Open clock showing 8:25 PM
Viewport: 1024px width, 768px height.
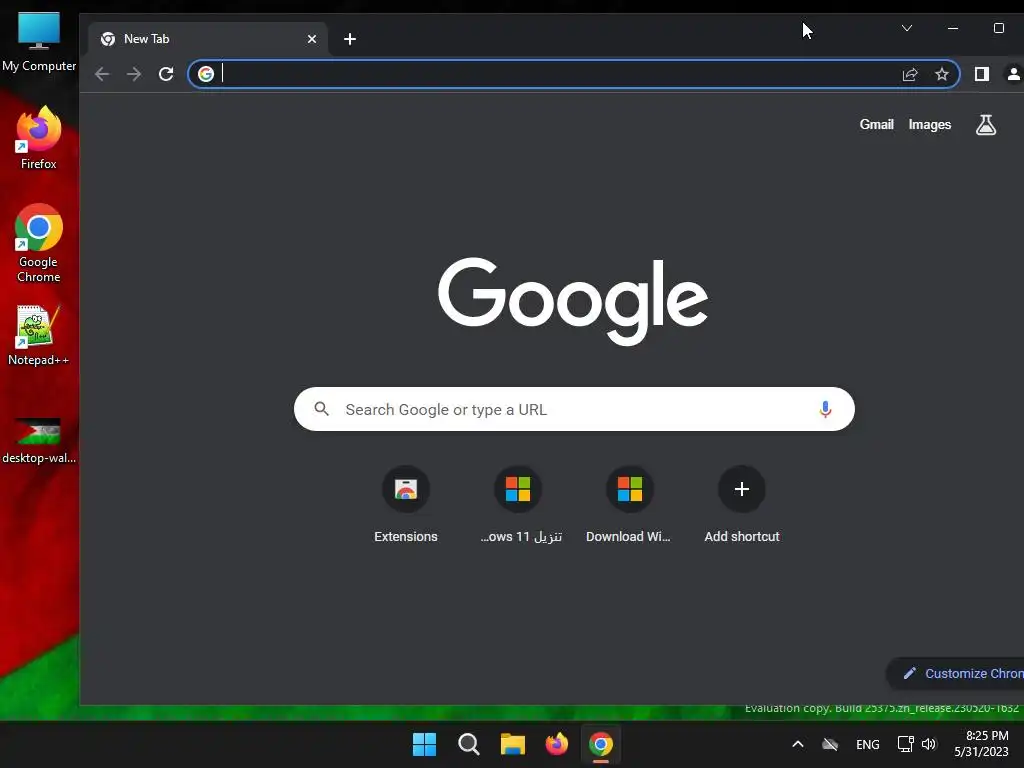(982, 744)
